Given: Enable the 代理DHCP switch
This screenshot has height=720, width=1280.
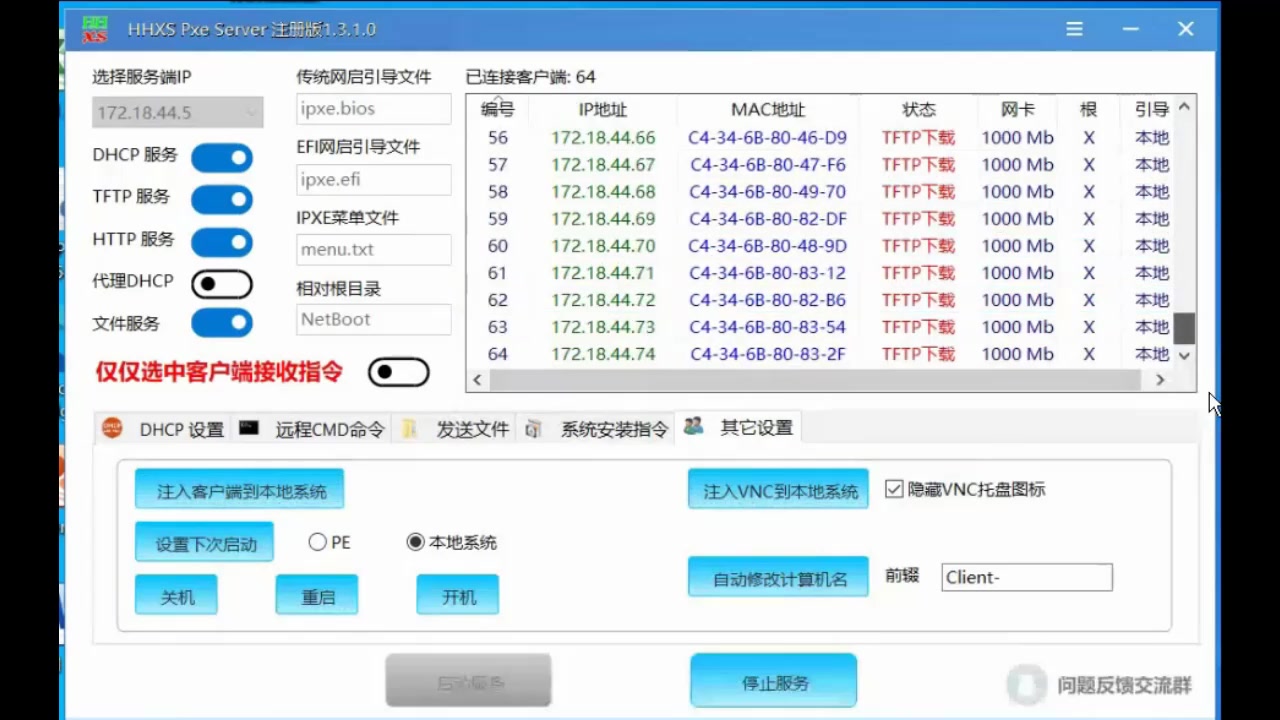Looking at the screenshot, I should point(222,284).
